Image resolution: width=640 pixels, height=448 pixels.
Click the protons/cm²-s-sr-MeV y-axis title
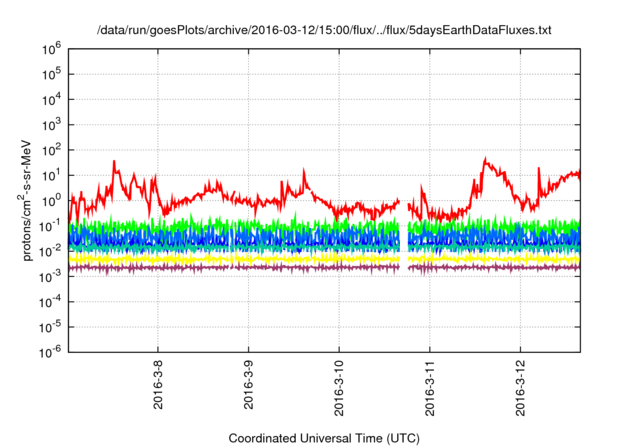tap(26, 200)
